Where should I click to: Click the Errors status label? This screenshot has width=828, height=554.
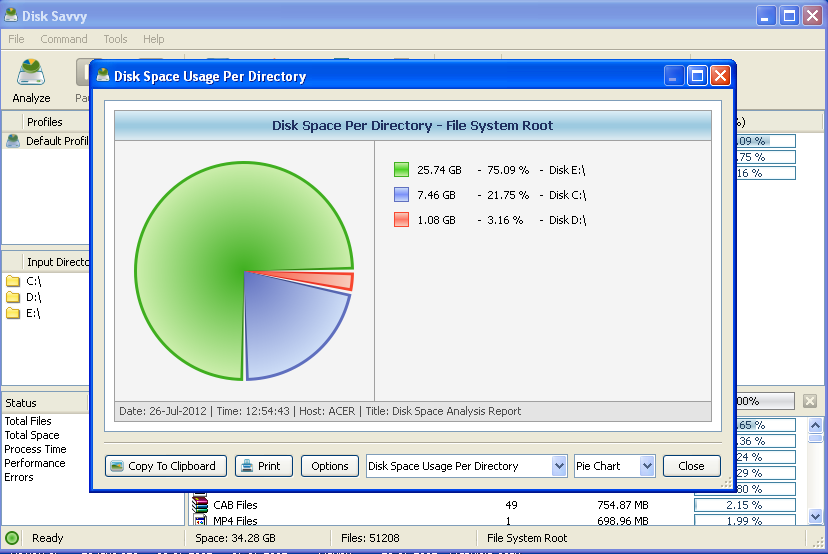click(19, 477)
